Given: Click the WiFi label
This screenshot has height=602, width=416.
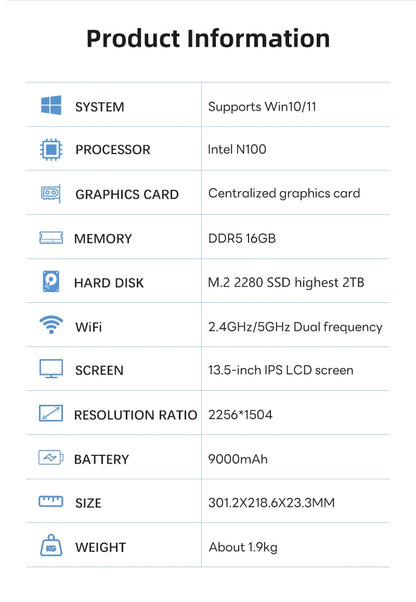Looking at the screenshot, I should point(89,327).
